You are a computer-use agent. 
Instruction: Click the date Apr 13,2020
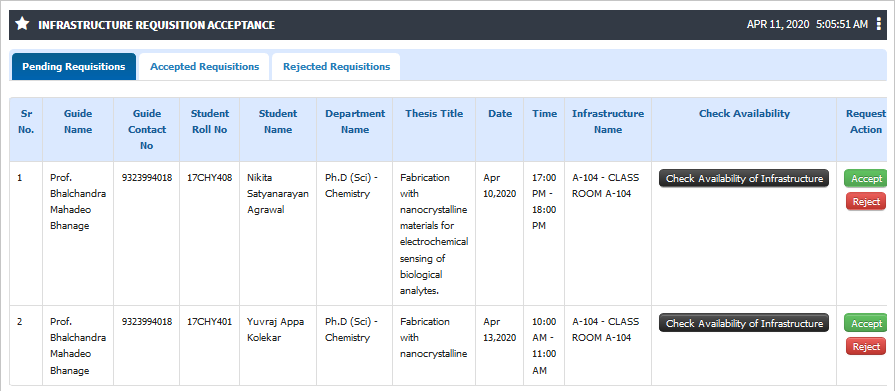click(499, 329)
